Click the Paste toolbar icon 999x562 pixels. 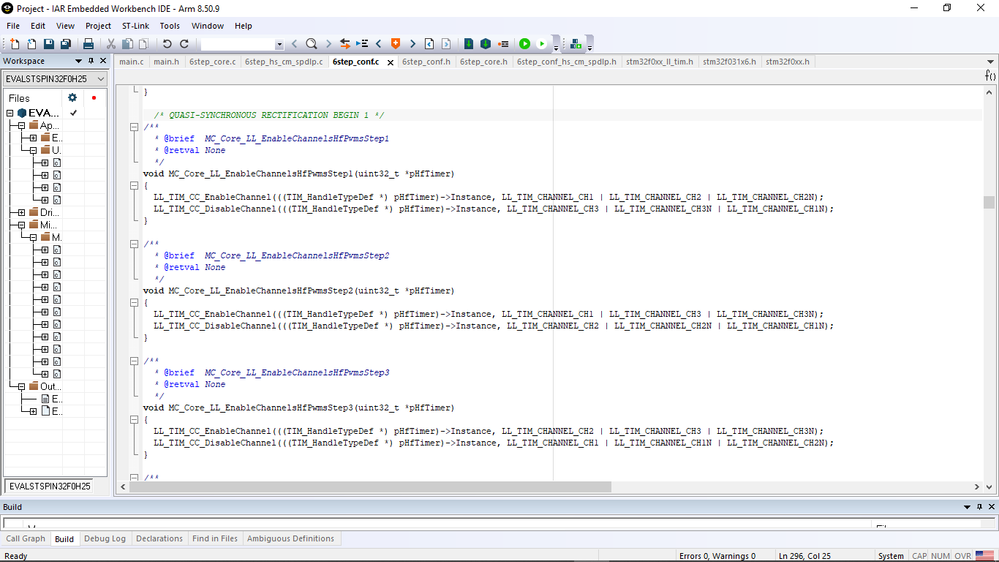pyautogui.click(x=144, y=44)
